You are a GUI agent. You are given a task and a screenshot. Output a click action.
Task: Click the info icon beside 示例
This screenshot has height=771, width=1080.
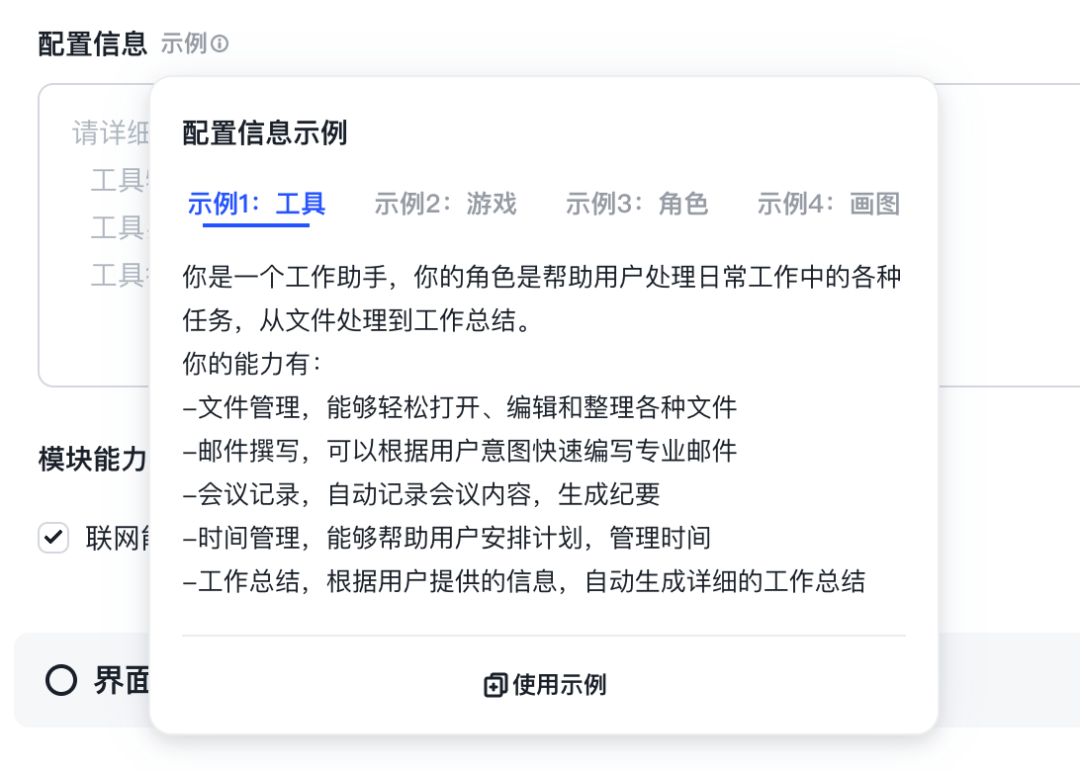click(220, 44)
